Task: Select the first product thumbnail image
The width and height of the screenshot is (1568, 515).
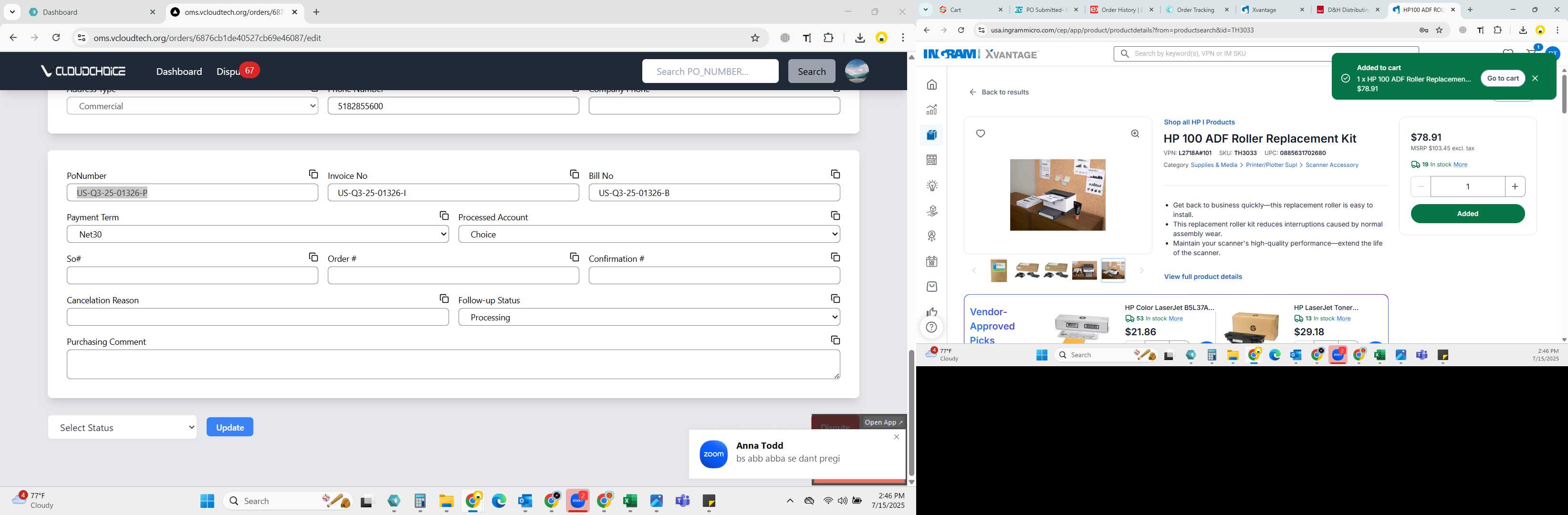Action: pos(998,270)
